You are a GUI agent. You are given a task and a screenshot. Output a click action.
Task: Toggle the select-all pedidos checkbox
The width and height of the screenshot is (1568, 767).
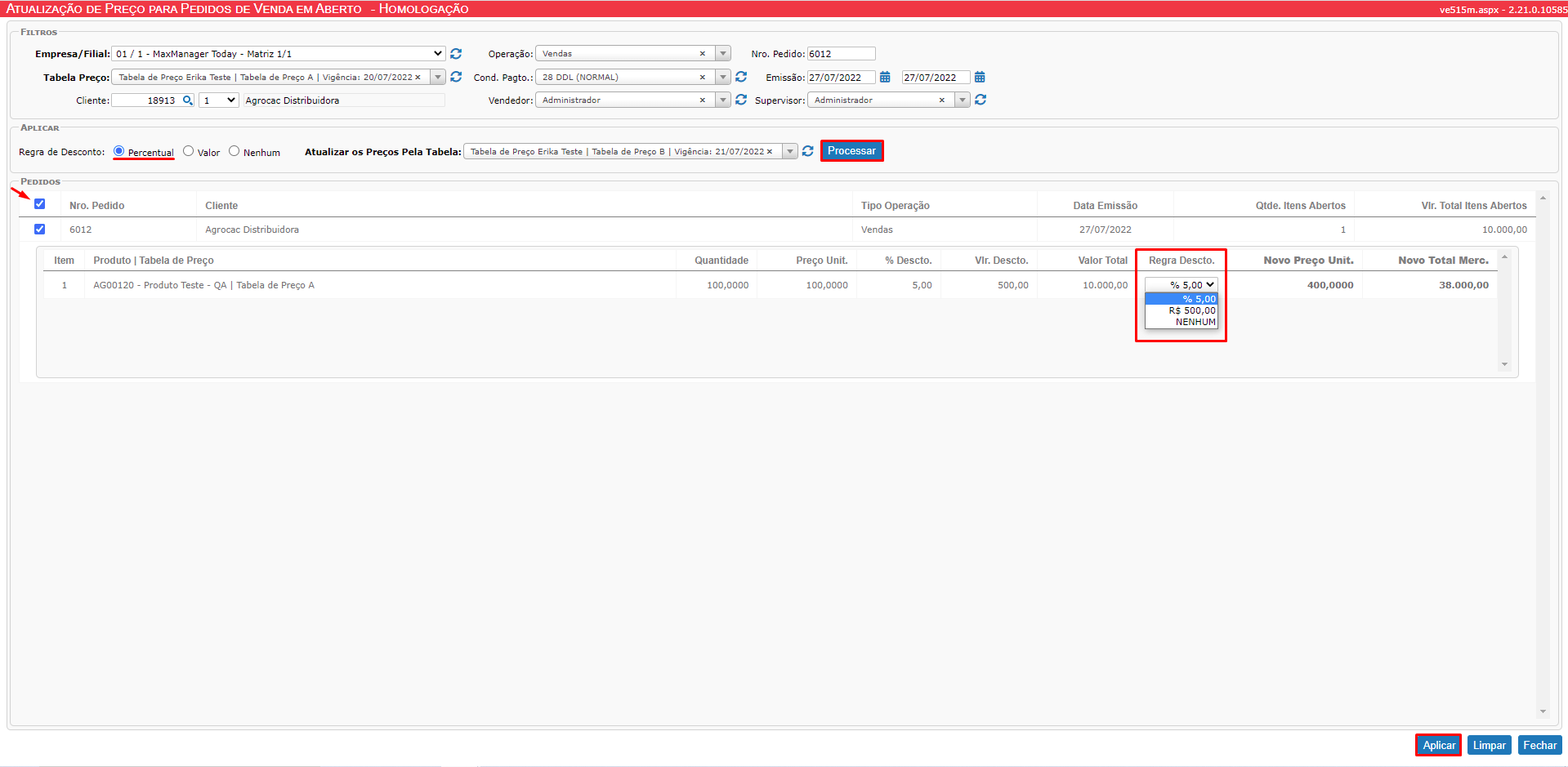coord(39,204)
